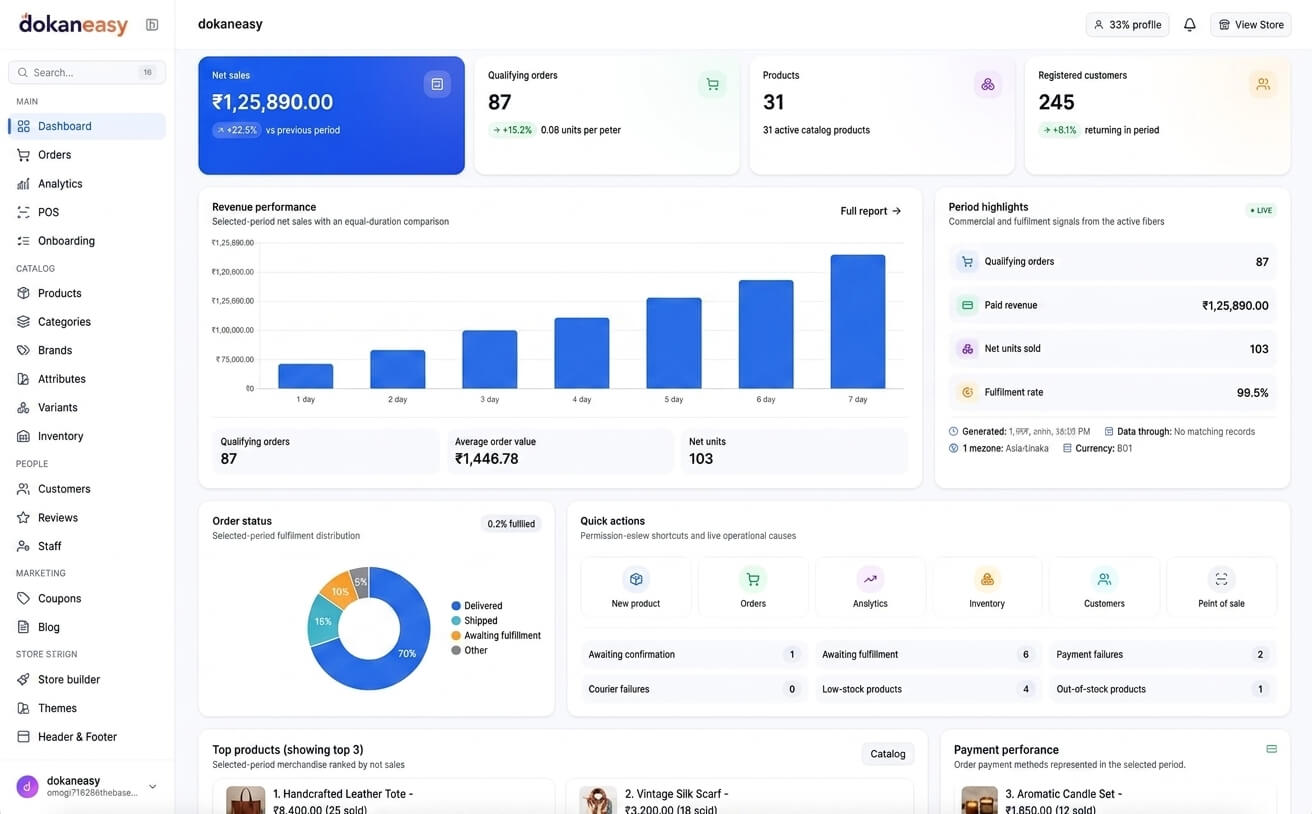The height and width of the screenshot is (814, 1312).
Task: Click the Qualifying orders cart icon at top
Action: [712, 84]
